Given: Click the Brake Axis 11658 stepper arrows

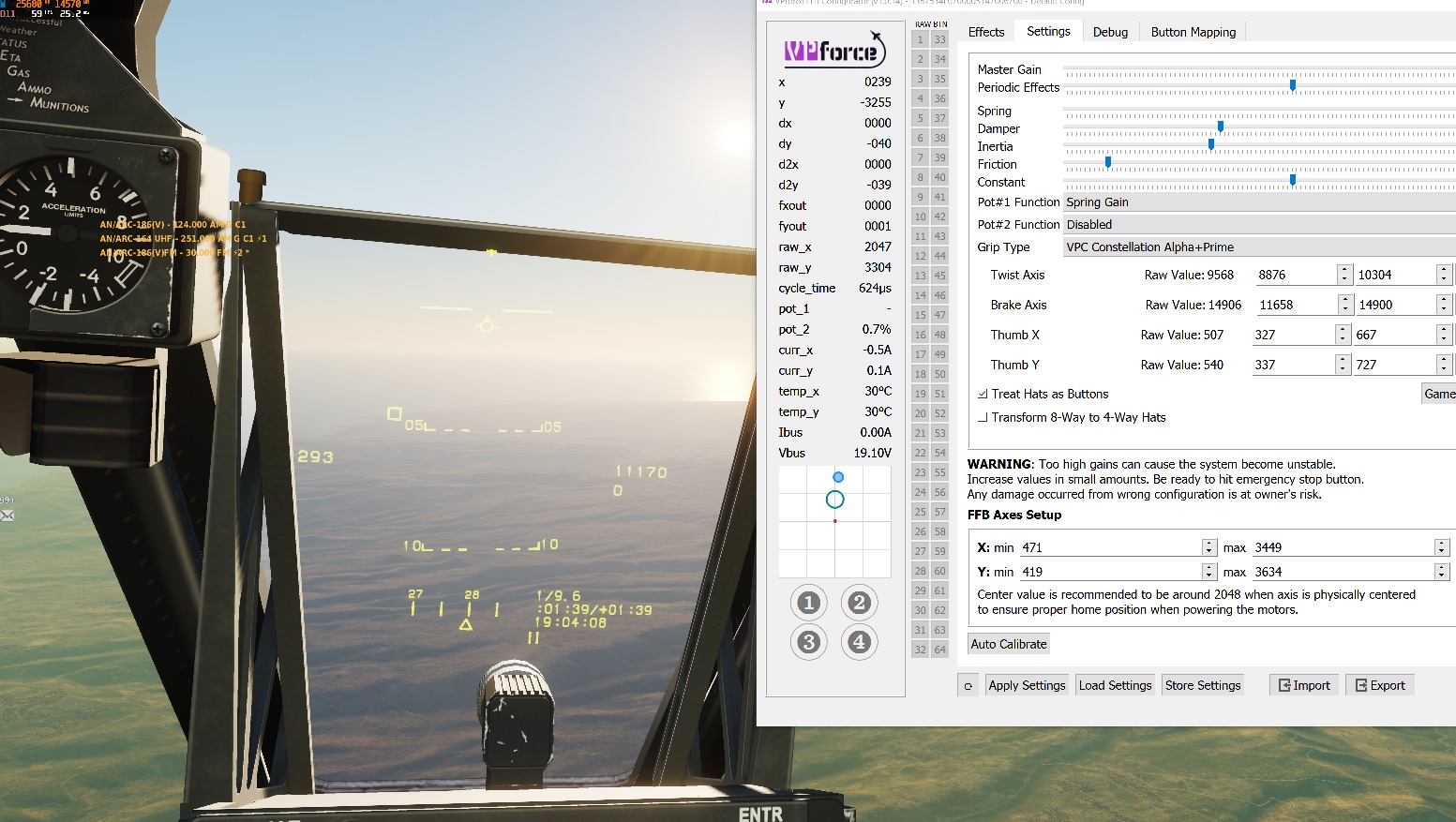Looking at the screenshot, I should [1345, 305].
